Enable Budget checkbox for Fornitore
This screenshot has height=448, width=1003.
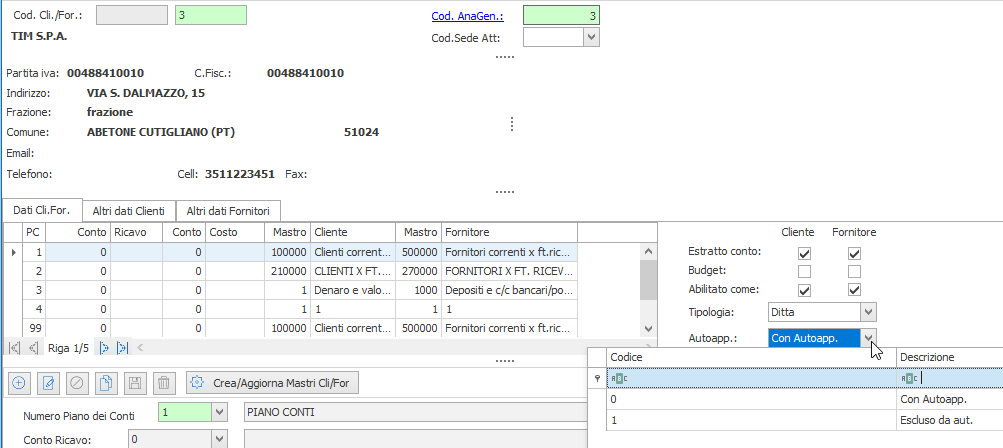854,272
